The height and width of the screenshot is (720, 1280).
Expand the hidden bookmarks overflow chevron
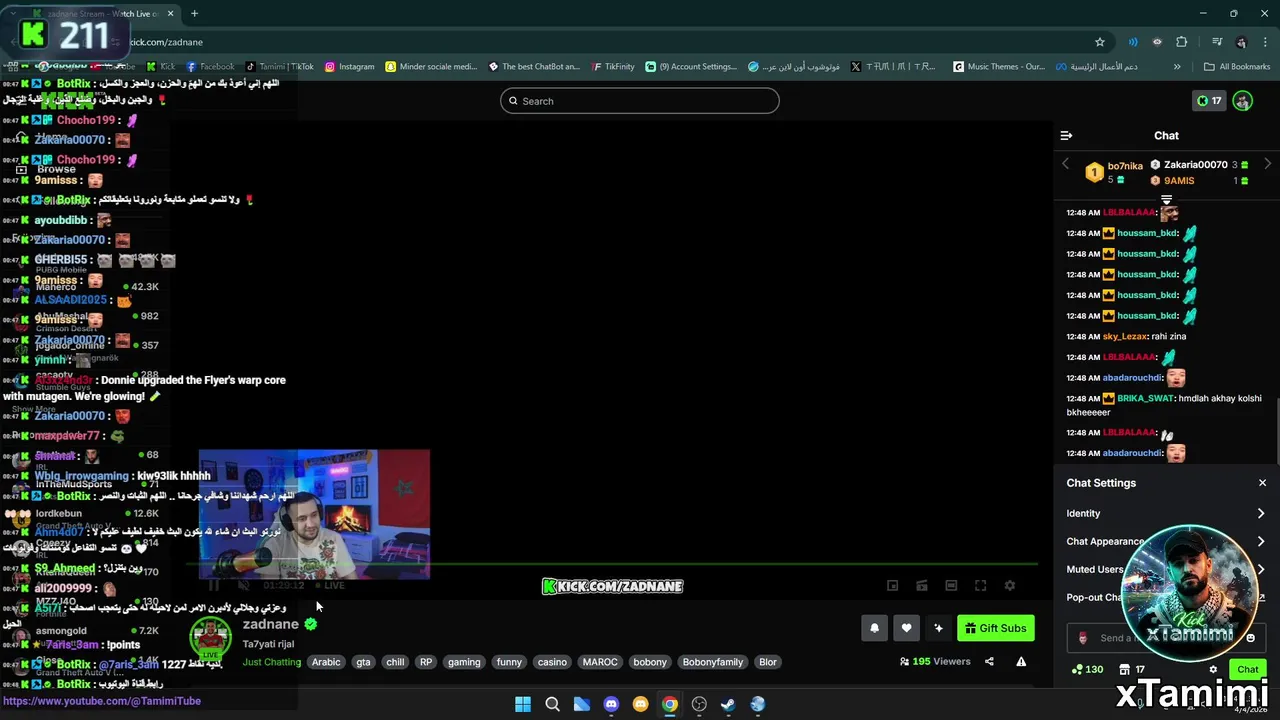pos(1177,67)
